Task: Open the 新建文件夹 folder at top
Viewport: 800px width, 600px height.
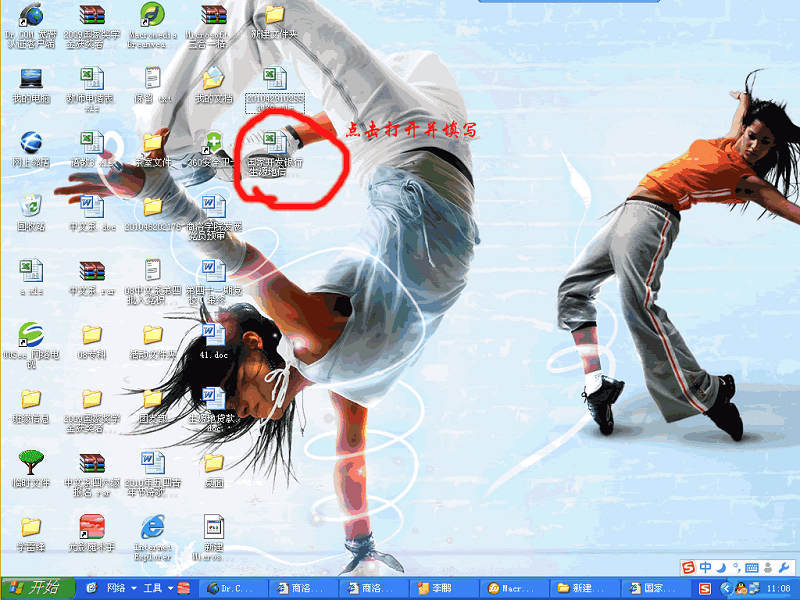Action: click(x=274, y=16)
